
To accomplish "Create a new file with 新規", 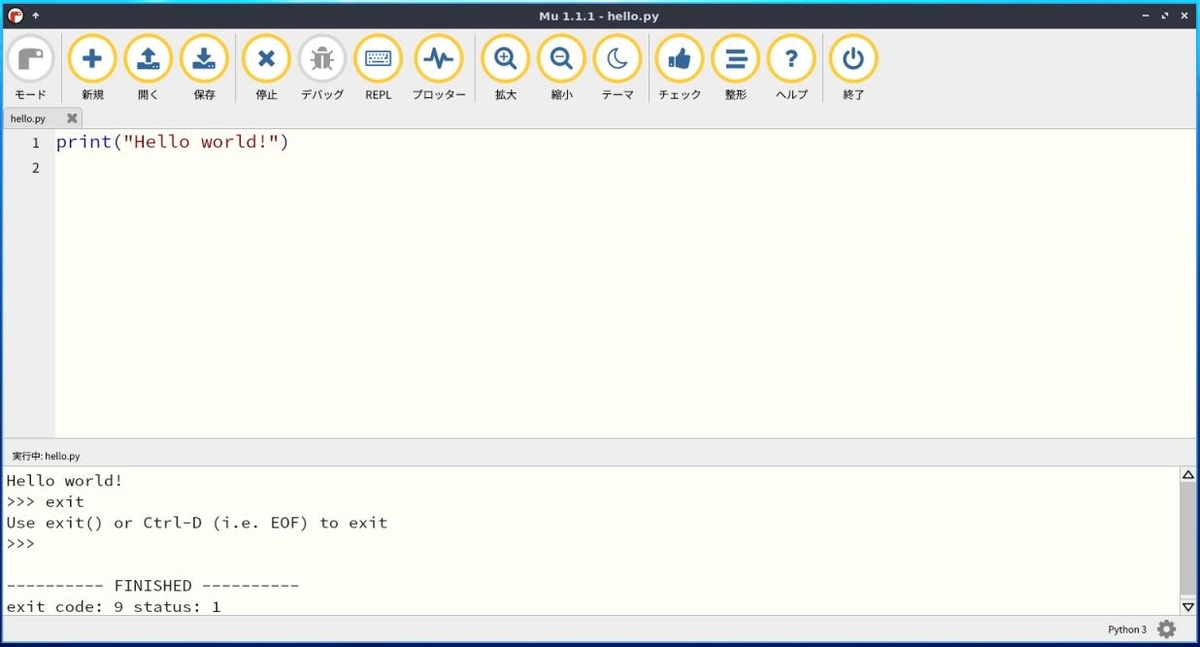I will pyautogui.click(x=92, y=68).
